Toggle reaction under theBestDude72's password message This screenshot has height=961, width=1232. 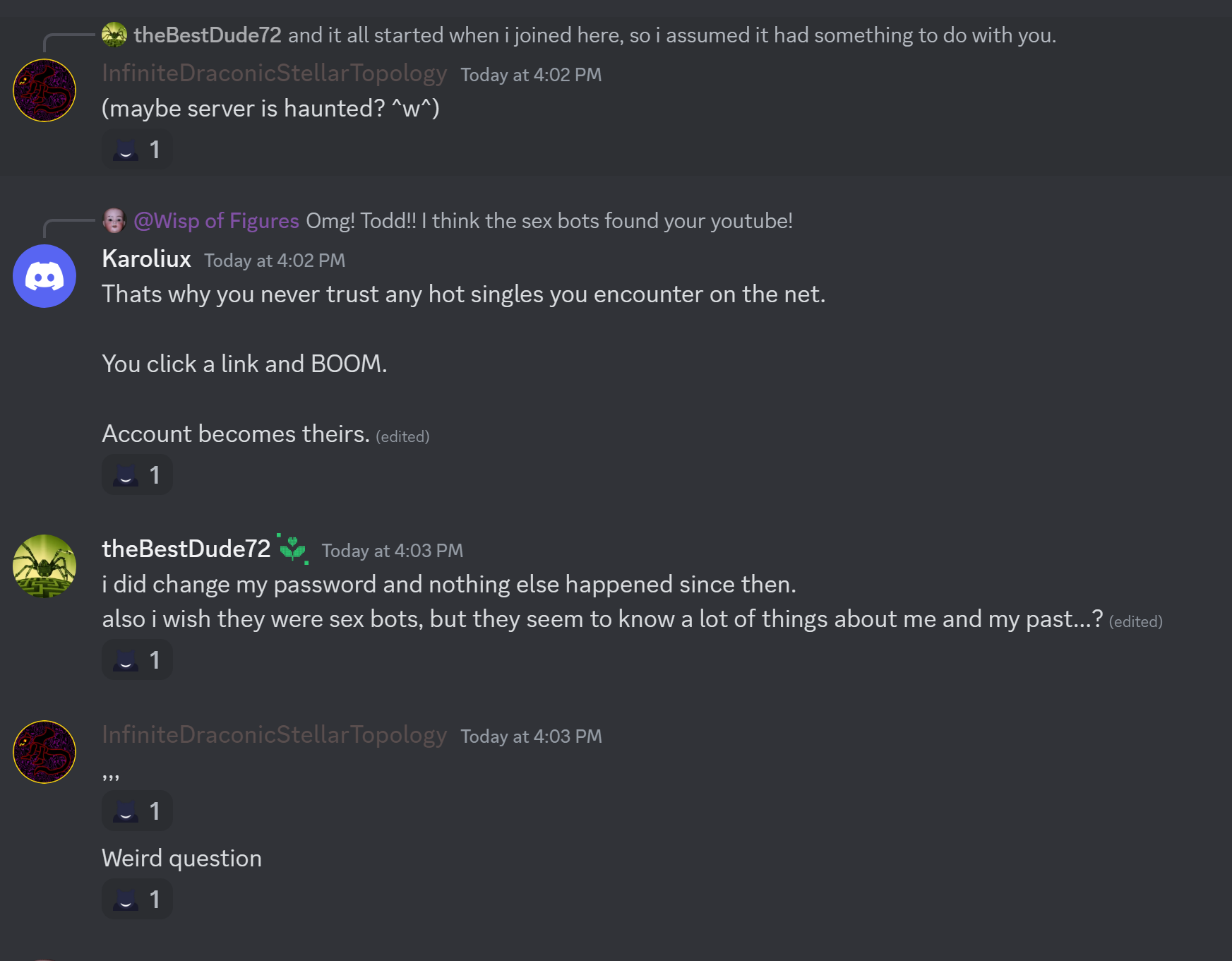pyautogui.click(x=137, y=660)
